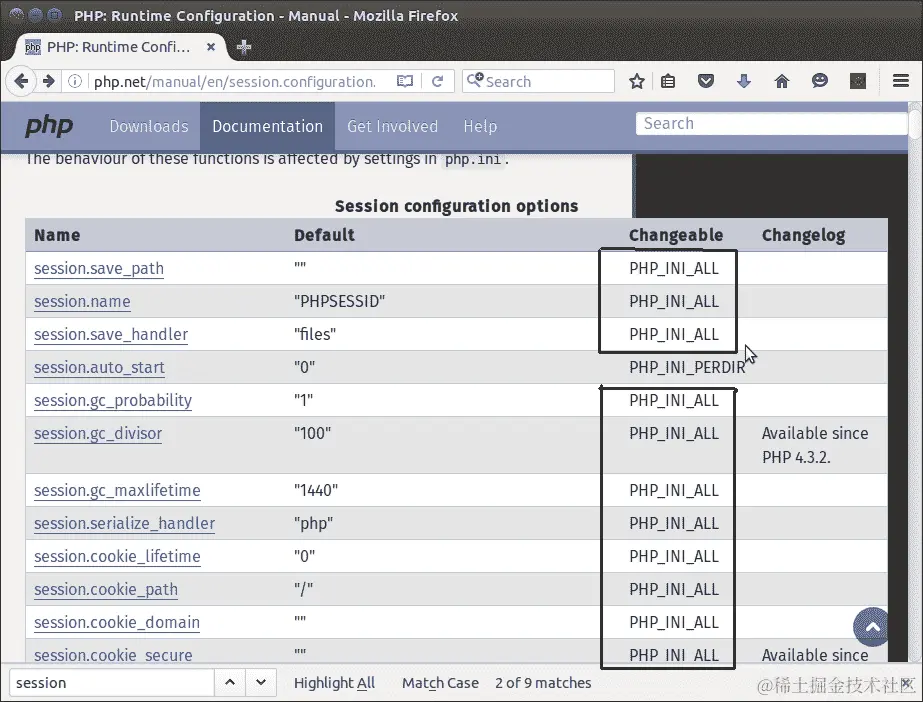
Task: Click the Name column header
Action: pyautogui.click(x=57, y=235)
